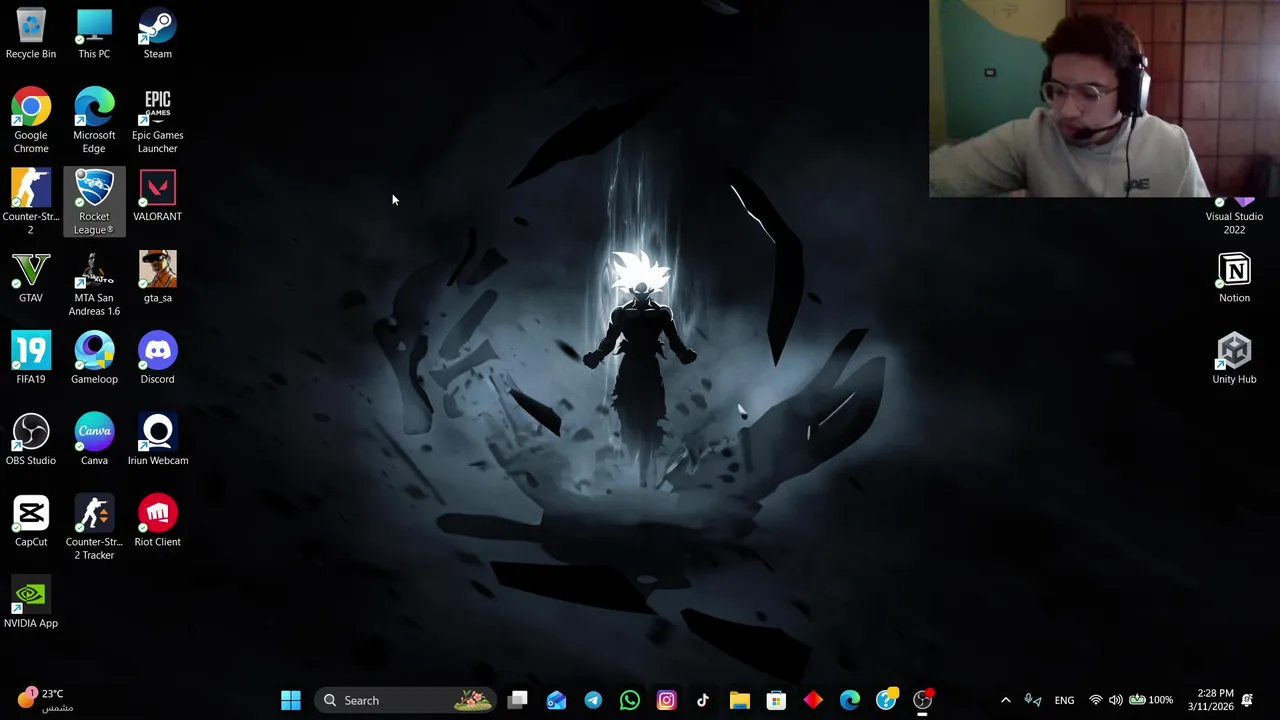Select the Google Chrome desktop shortcut

coord(31,121)
